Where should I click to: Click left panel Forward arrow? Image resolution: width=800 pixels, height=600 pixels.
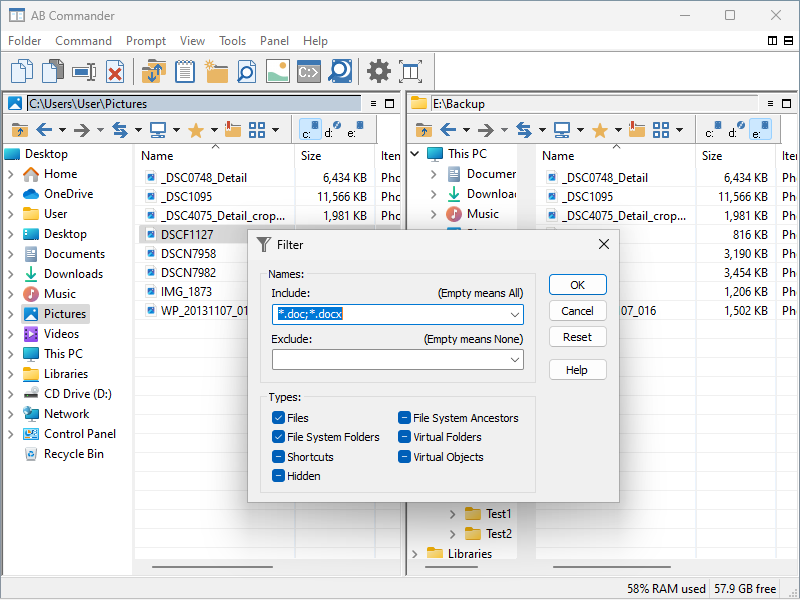pos(82,130)
